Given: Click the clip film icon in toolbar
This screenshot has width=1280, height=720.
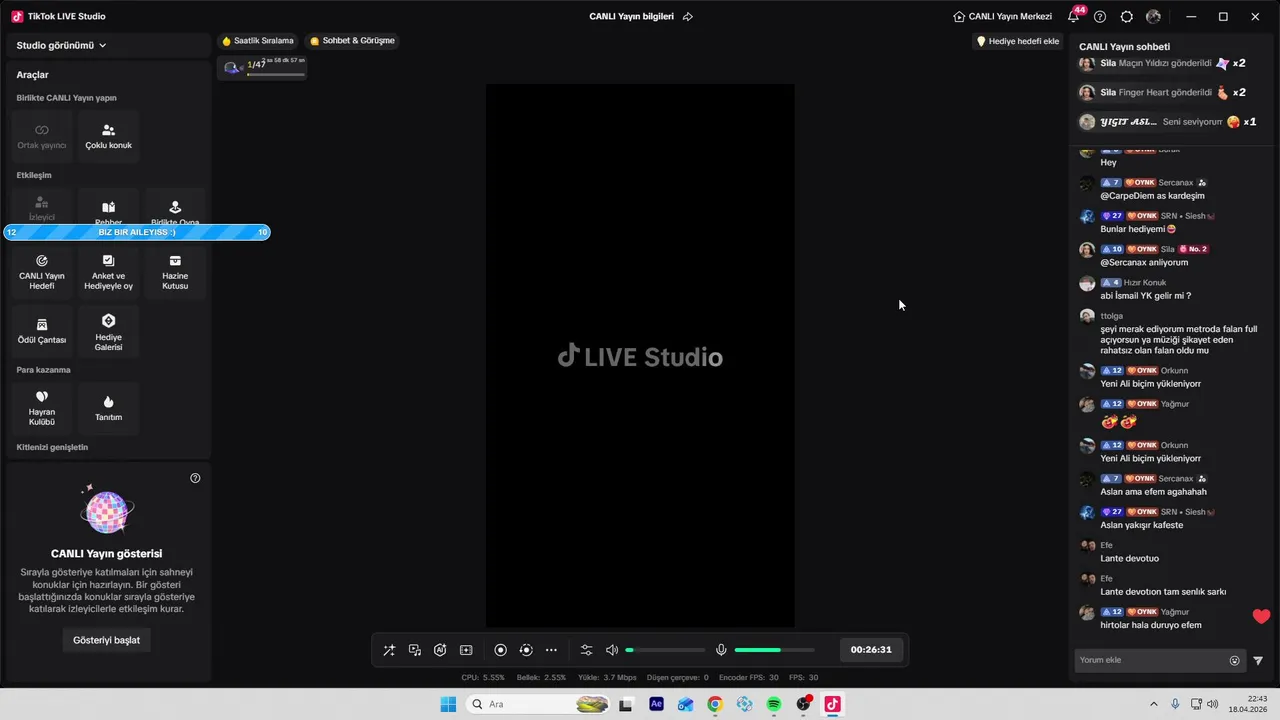Looking at the screenshot, I should point(466,650).
